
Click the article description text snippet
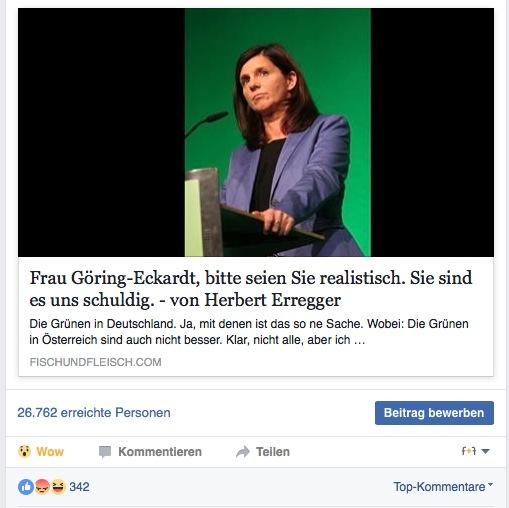[x=249, y=332]
